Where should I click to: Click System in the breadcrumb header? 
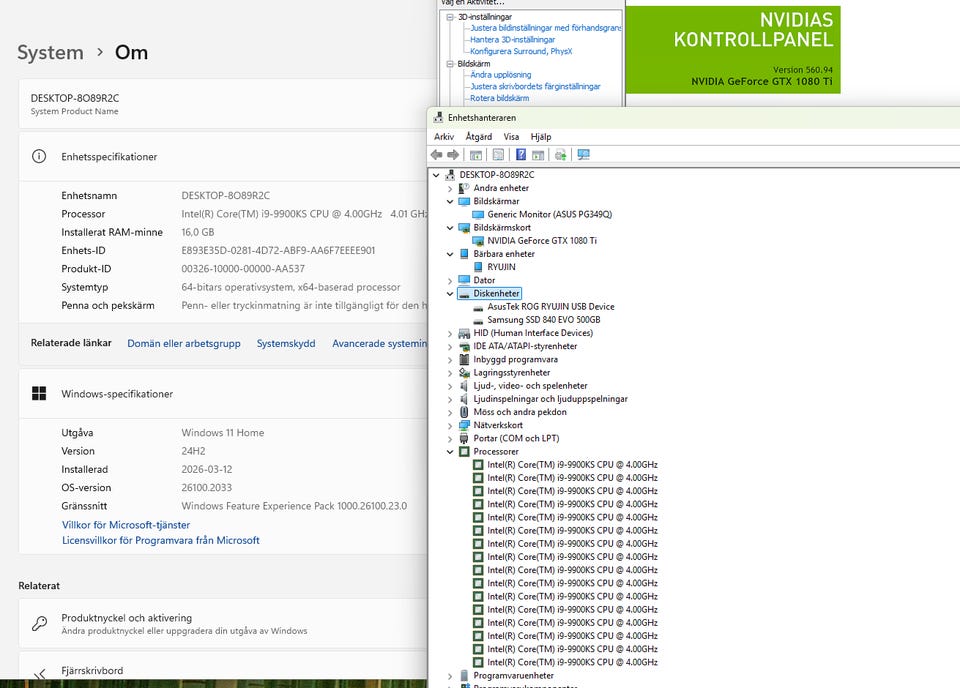[x=50, y=53]
